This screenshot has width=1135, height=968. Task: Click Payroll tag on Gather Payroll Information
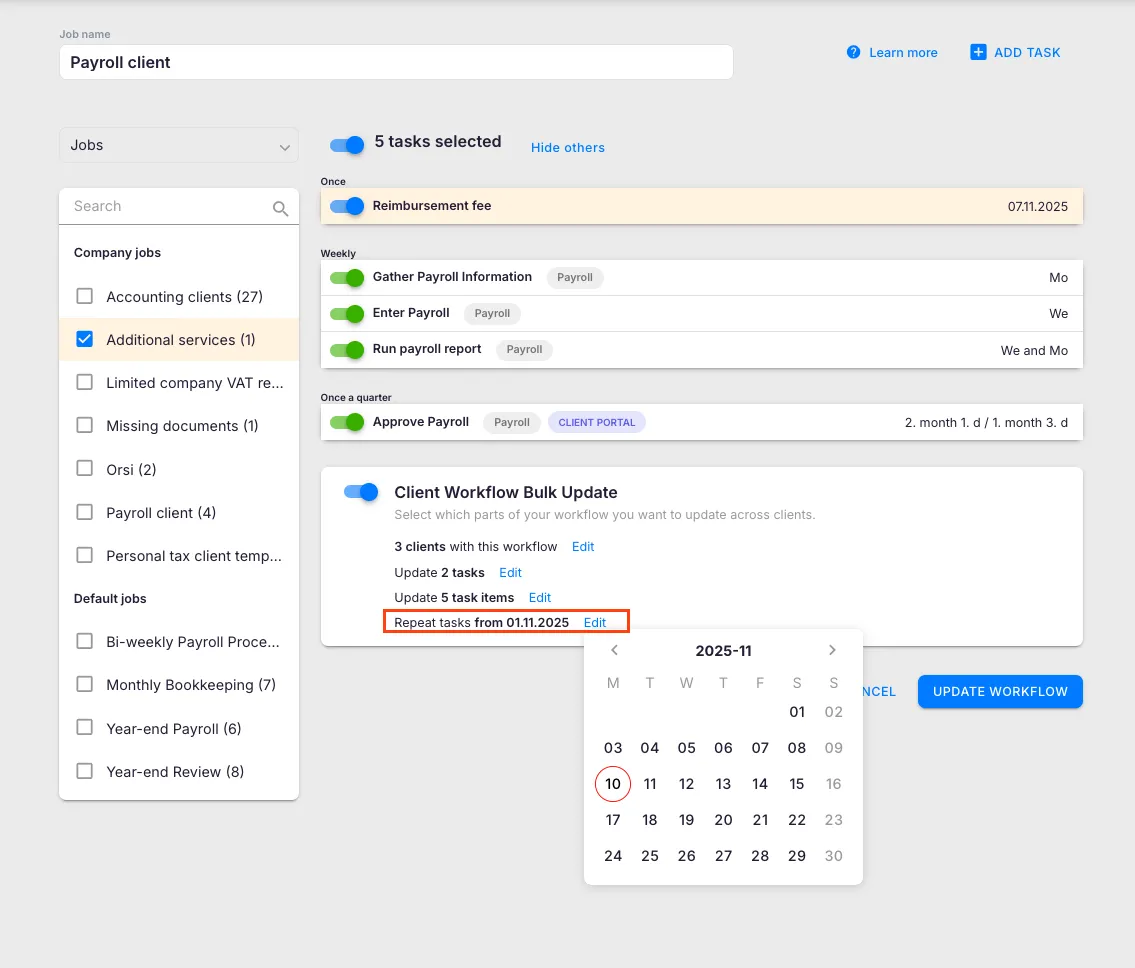coord(575,278)
